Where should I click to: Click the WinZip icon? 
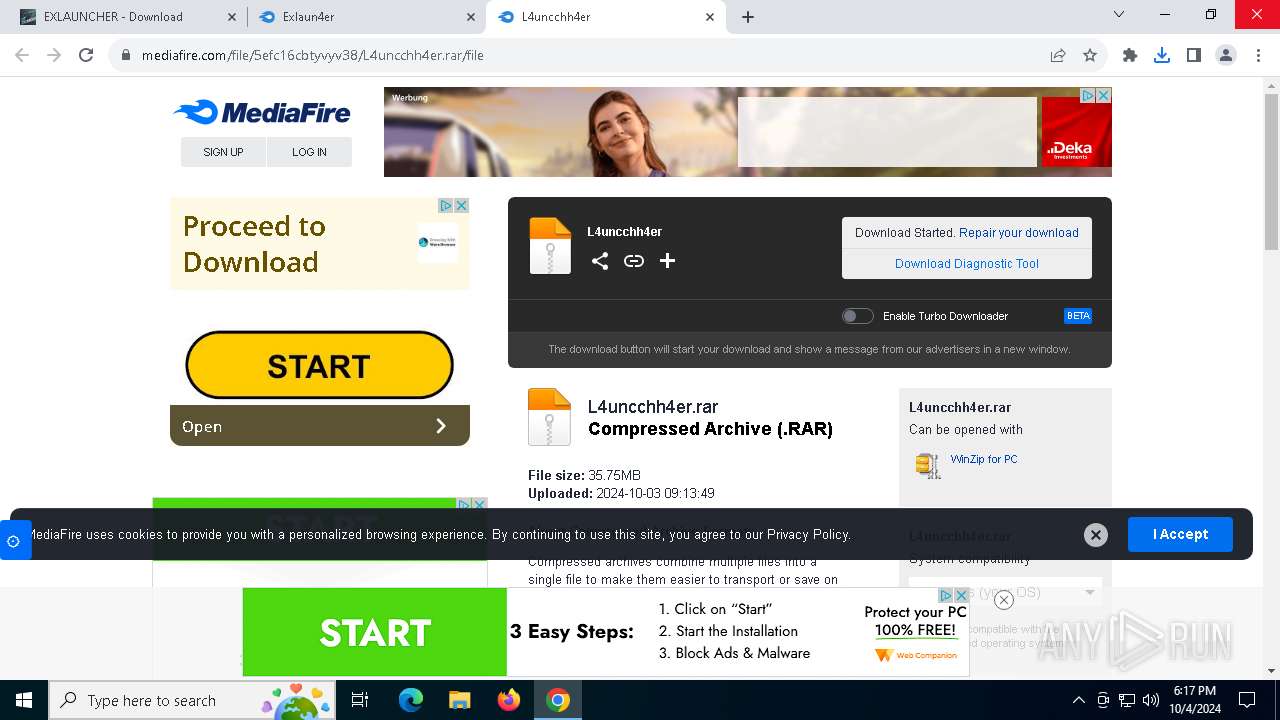tap(928, 465)
